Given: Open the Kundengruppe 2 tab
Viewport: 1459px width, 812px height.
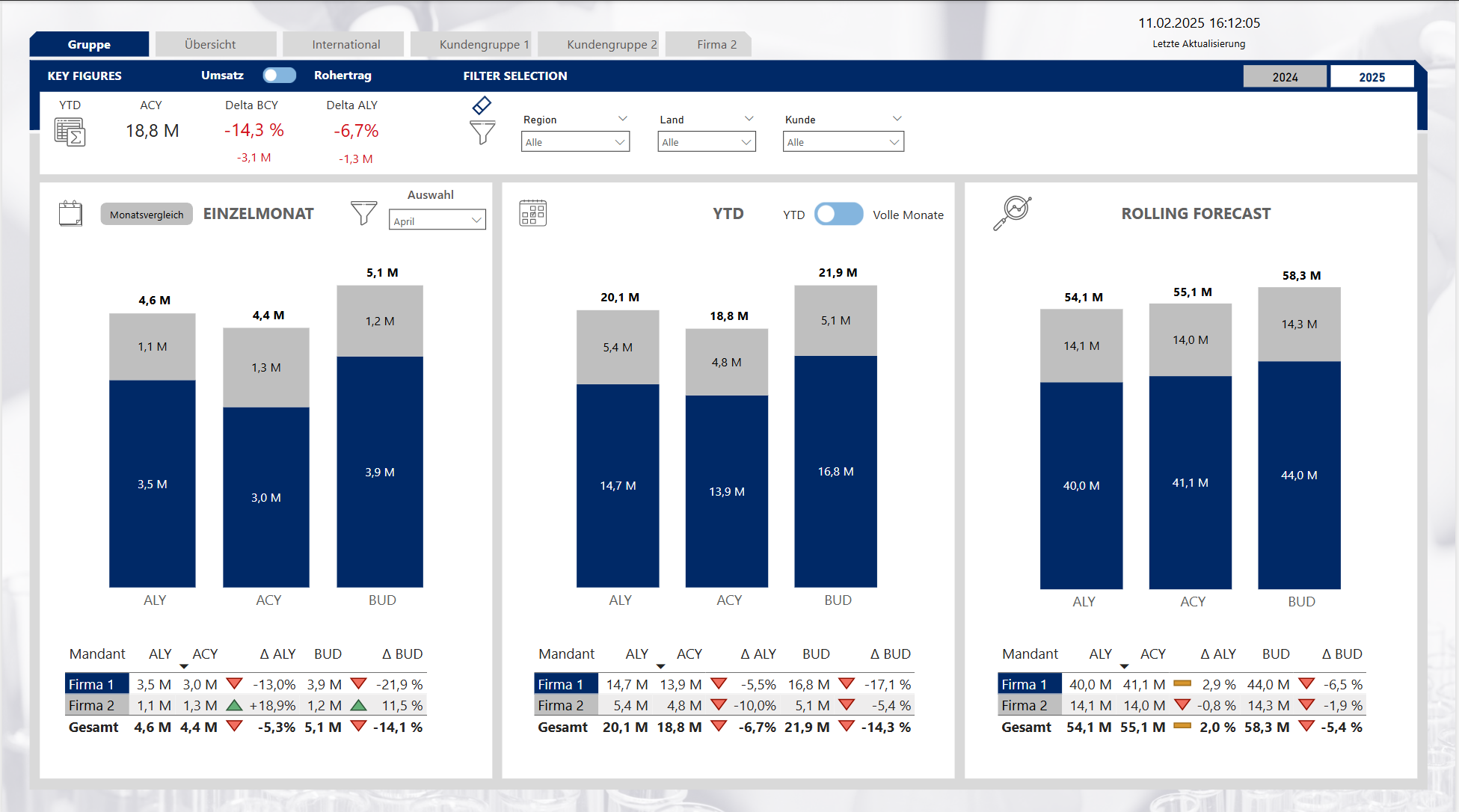Looking at the screenshot, I should [x=598, y=44].
